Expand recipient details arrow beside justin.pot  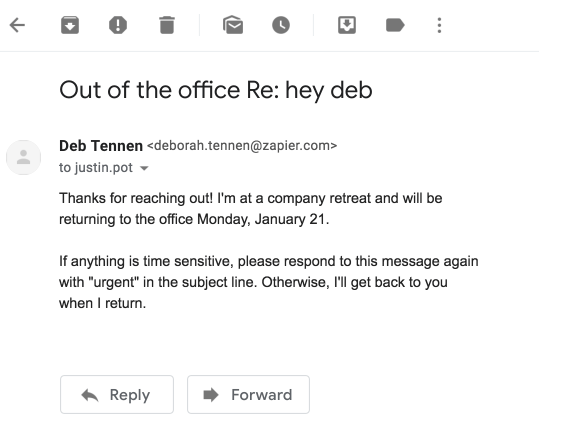[144, 168]
